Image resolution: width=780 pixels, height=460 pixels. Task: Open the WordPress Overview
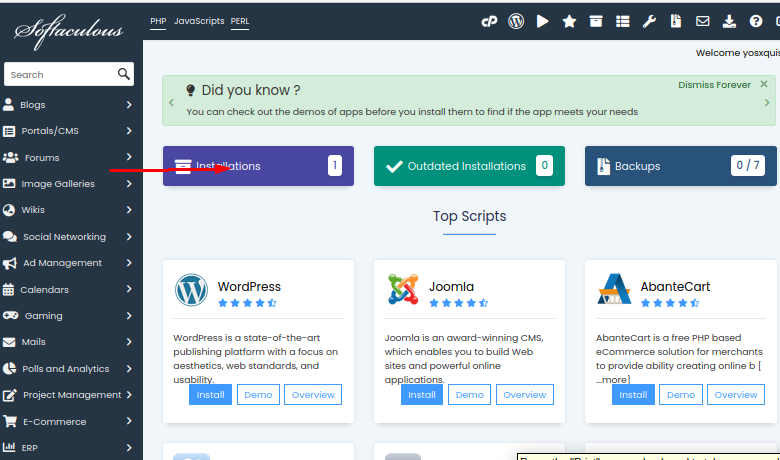pos(313,395)
